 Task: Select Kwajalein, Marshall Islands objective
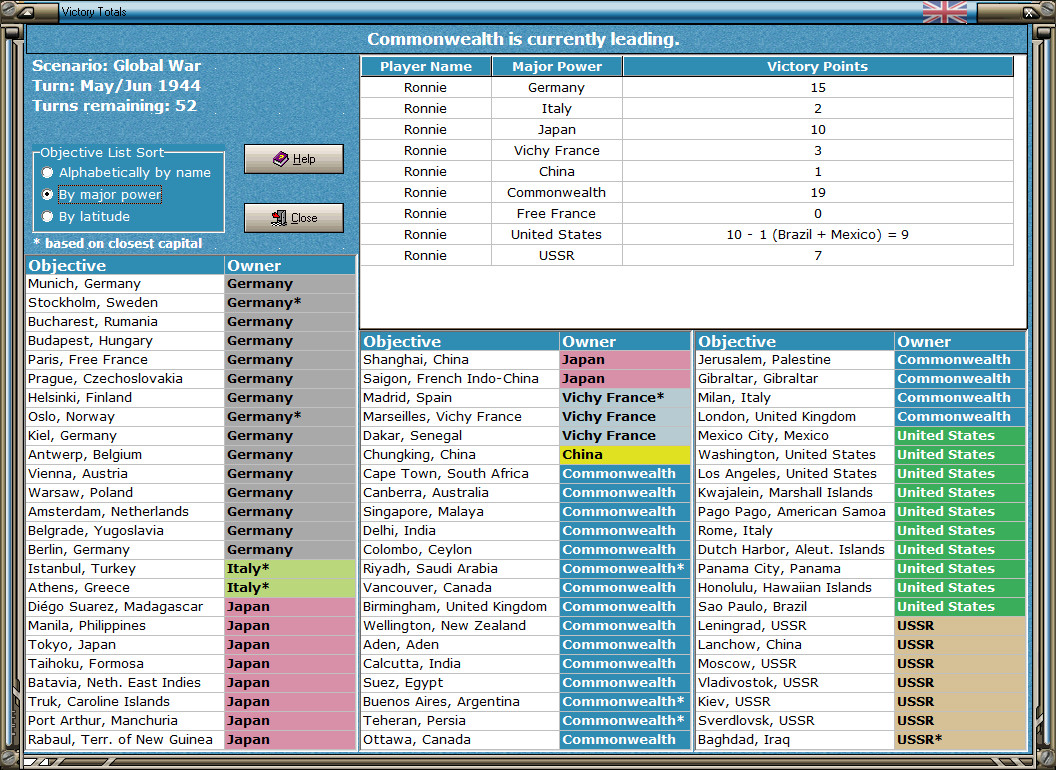click(795, 492)
